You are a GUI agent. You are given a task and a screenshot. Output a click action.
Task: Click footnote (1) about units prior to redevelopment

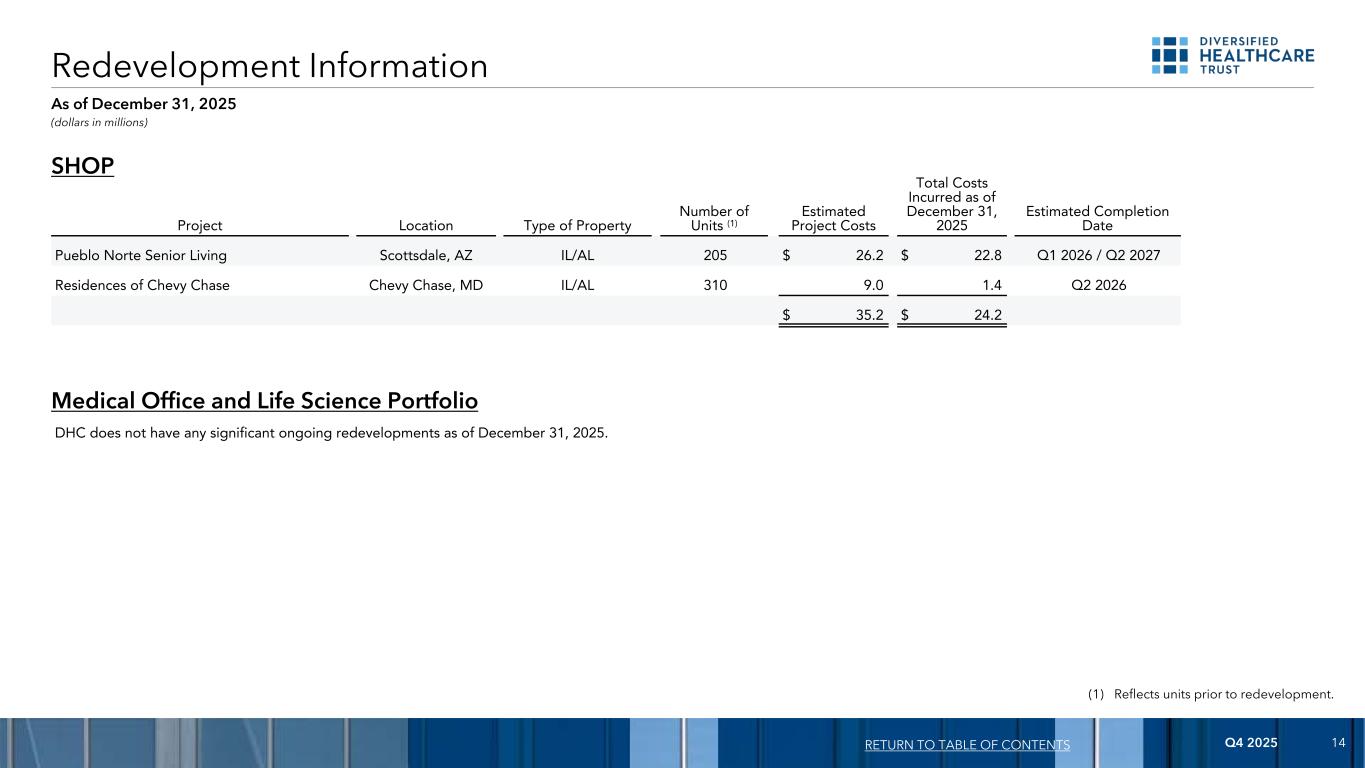tap(1210, 694)
